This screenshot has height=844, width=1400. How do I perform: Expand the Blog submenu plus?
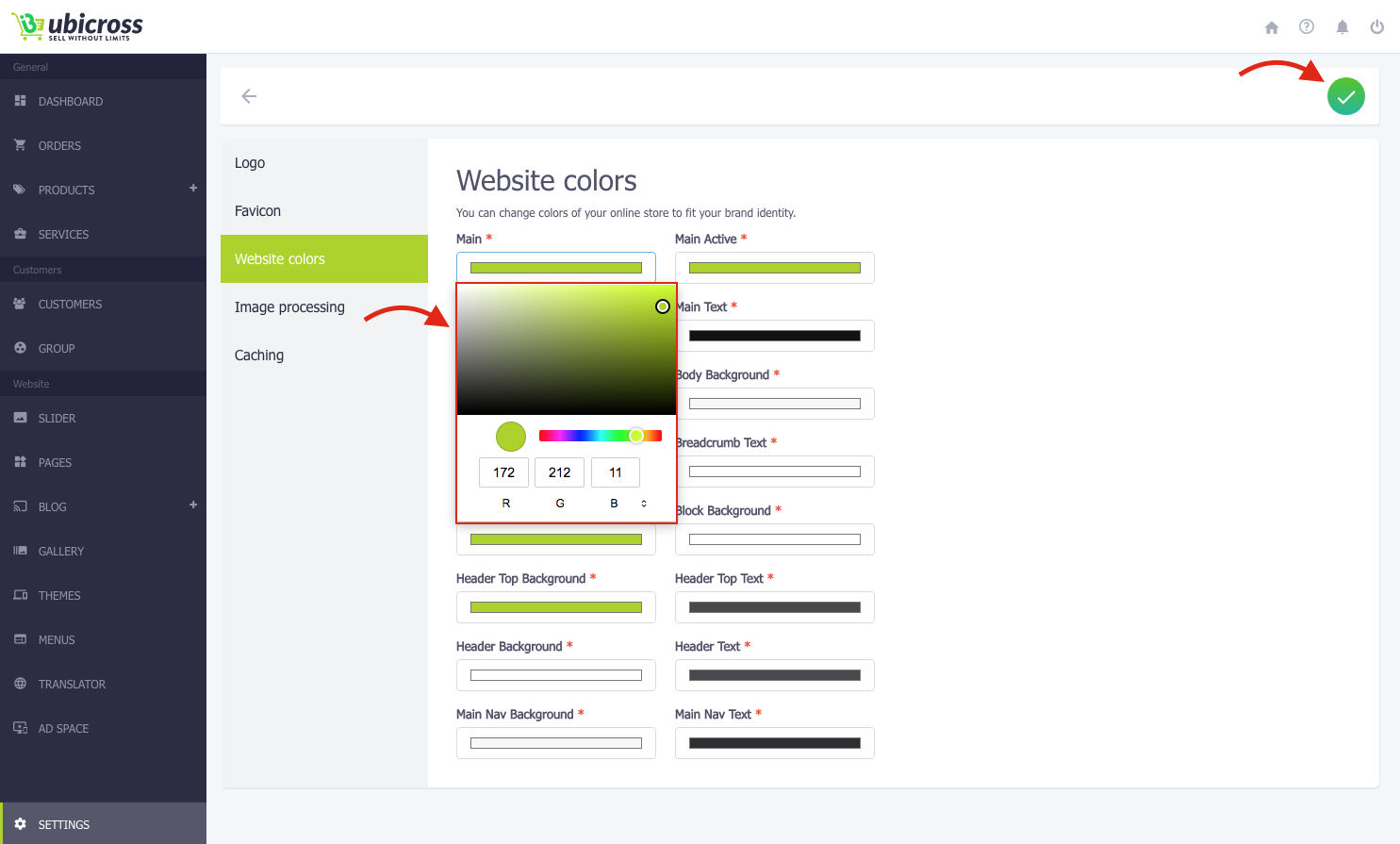(193, 505)
